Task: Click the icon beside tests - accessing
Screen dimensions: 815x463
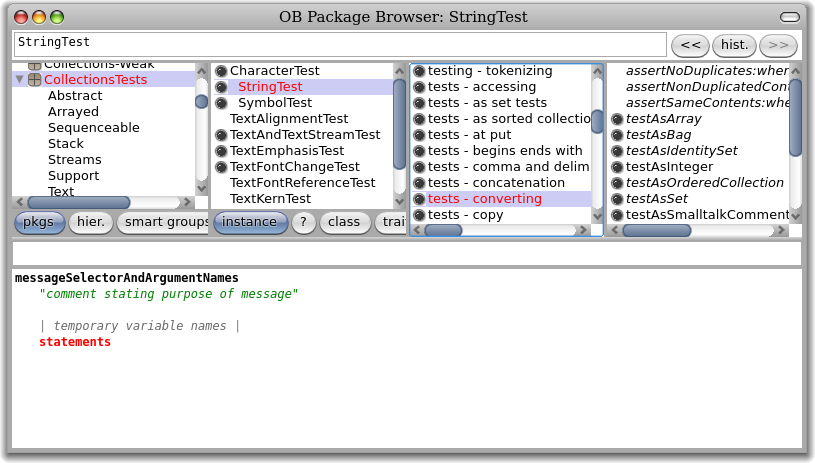Action: [x=419, y=87]
